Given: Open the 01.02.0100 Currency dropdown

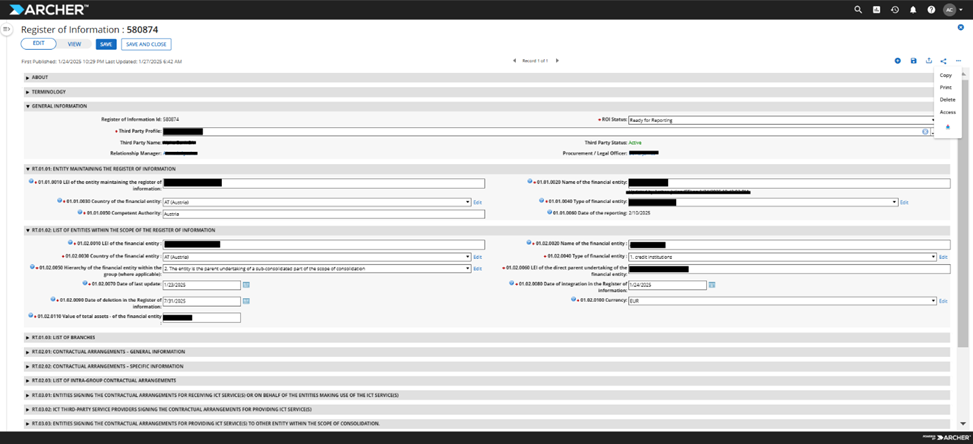Looking at the screenshot, I should click(782, 301).
